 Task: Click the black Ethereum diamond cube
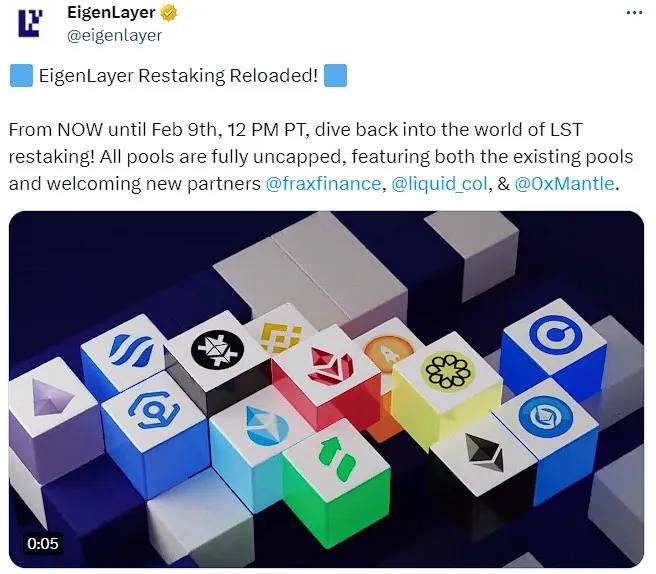click(485, 453)
